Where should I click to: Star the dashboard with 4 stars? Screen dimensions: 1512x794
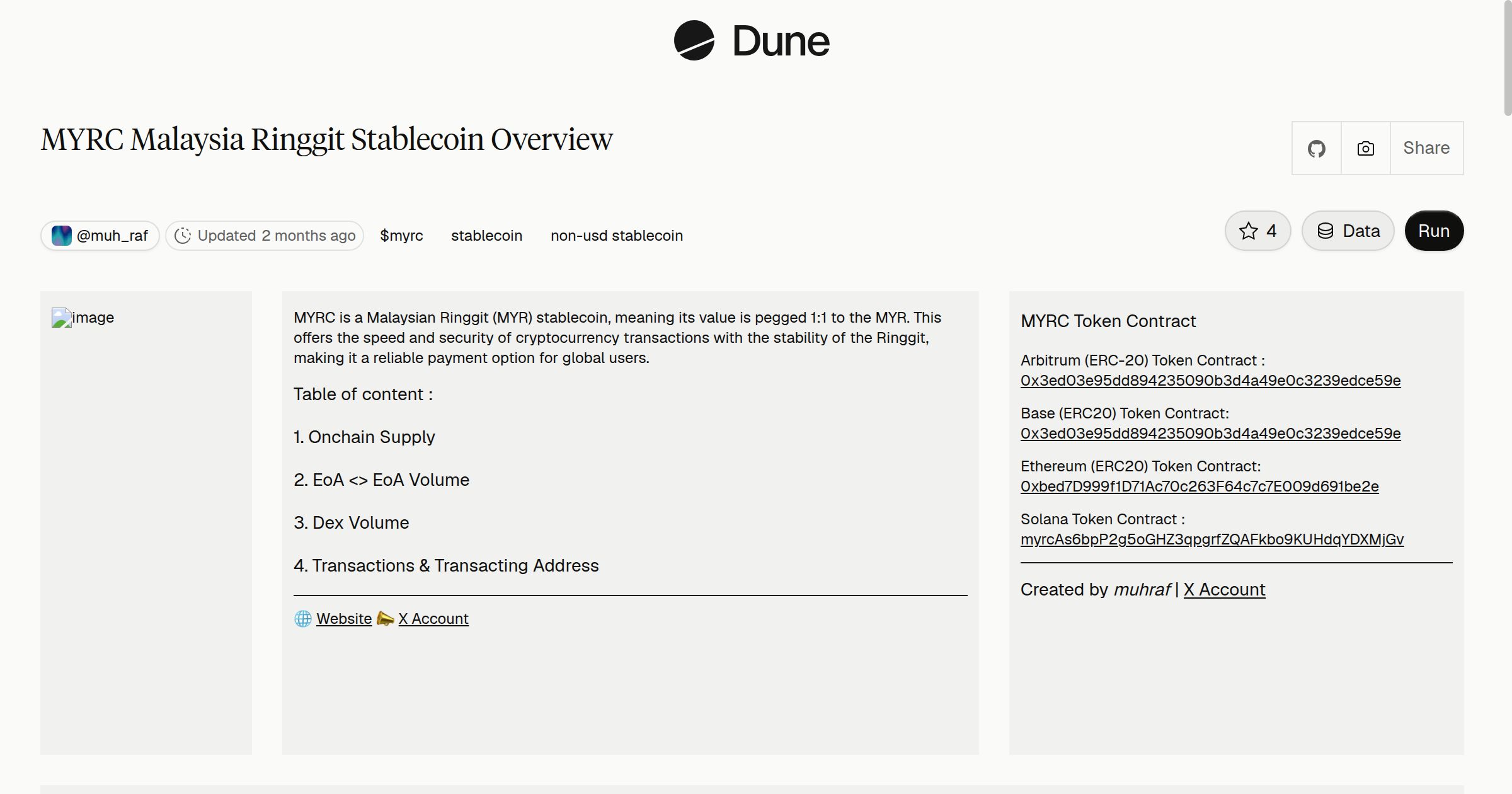click(1257, 231)
